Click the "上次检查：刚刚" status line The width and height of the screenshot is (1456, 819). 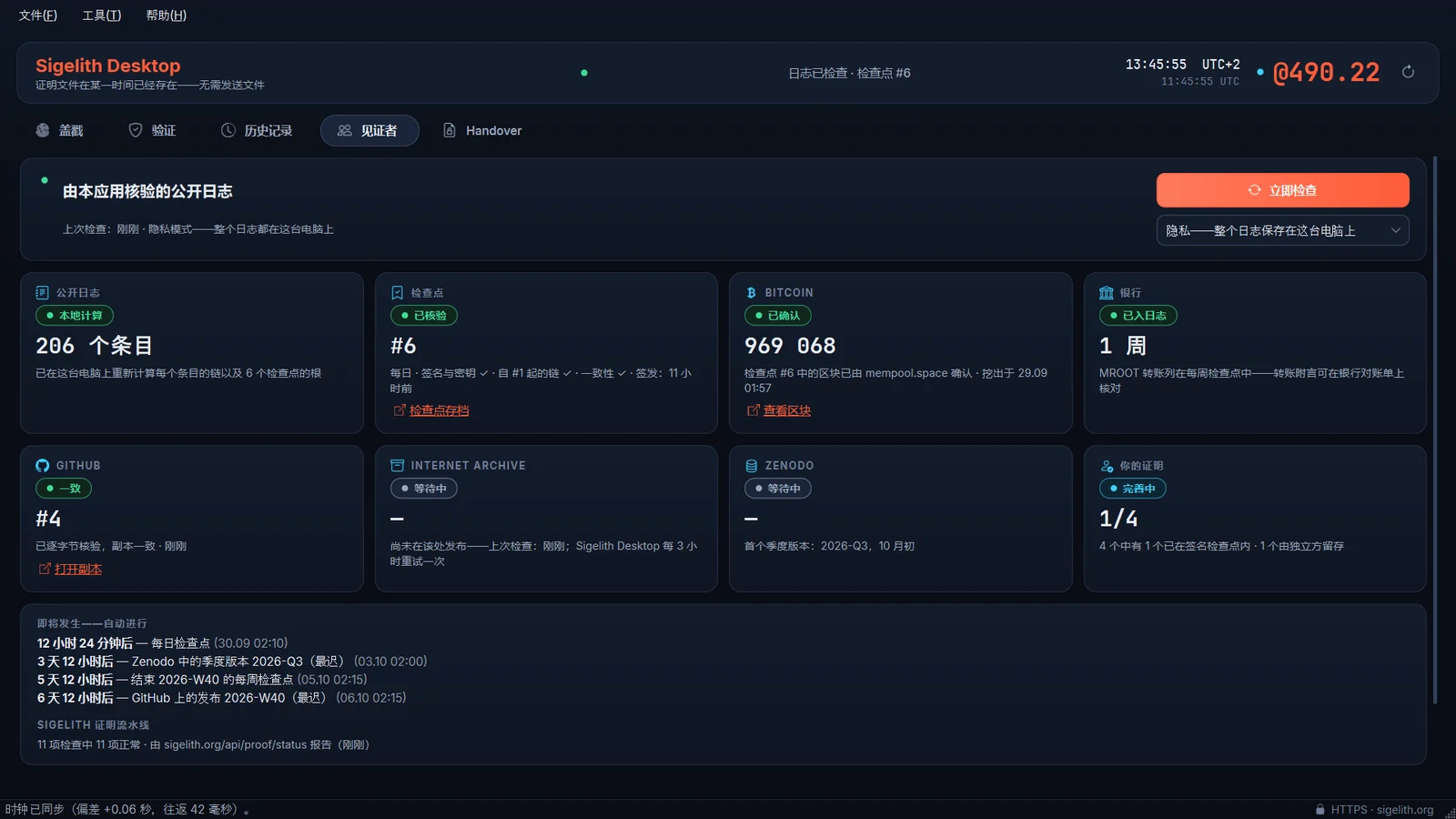tap(198, 229)
